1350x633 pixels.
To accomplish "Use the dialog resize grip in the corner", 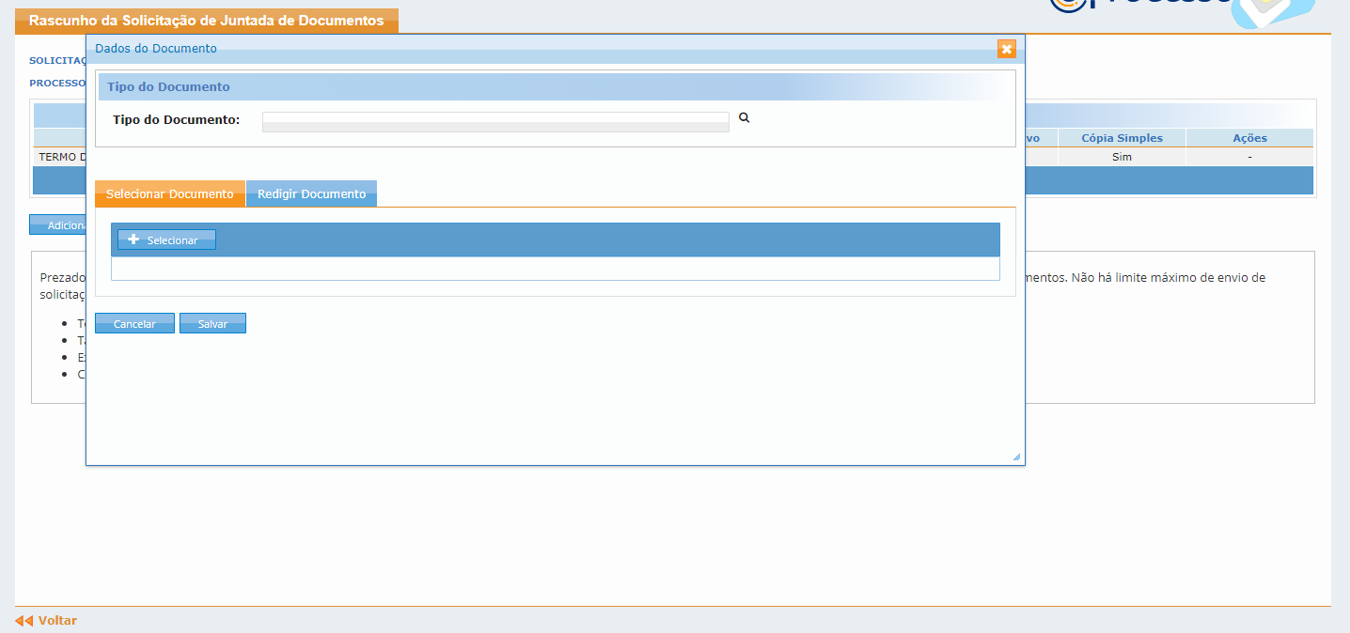I will [1016, 457].
